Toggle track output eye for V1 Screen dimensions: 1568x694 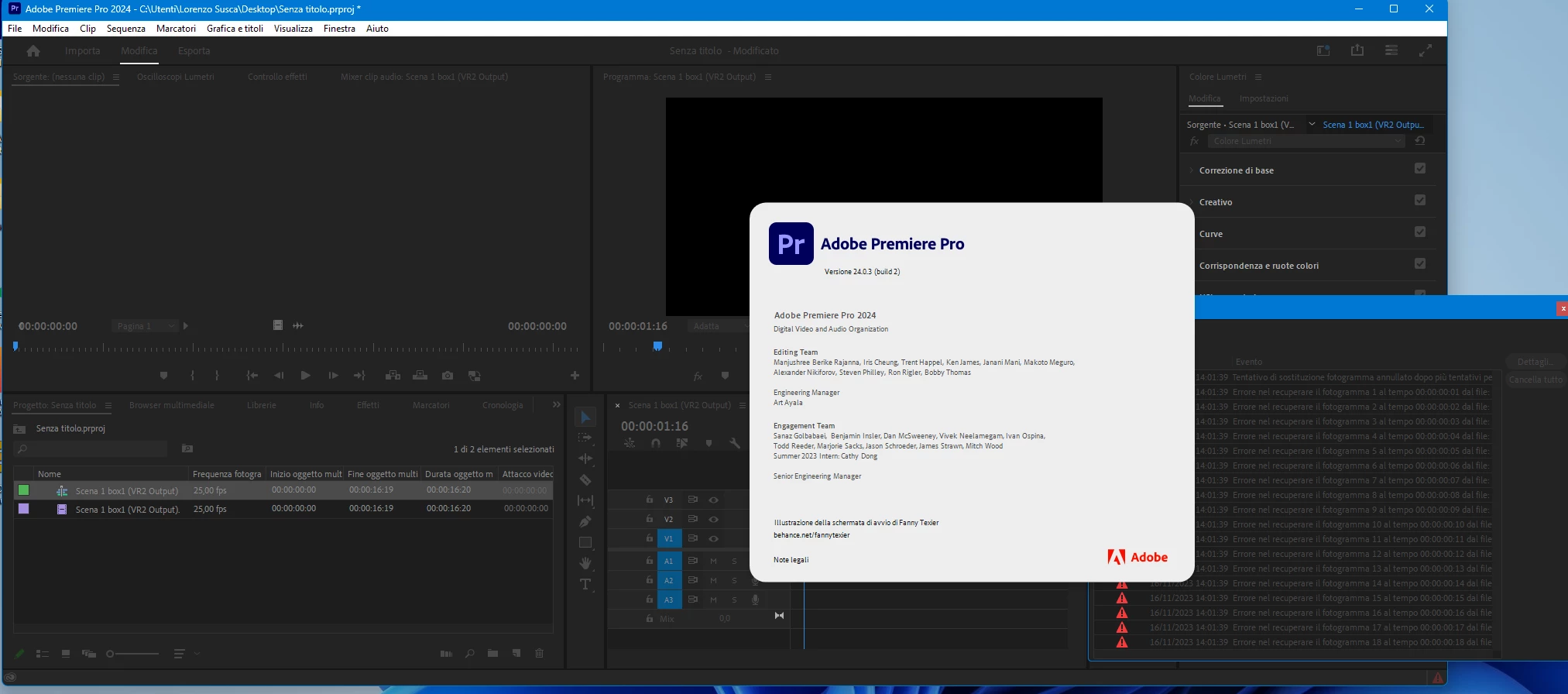714,538
